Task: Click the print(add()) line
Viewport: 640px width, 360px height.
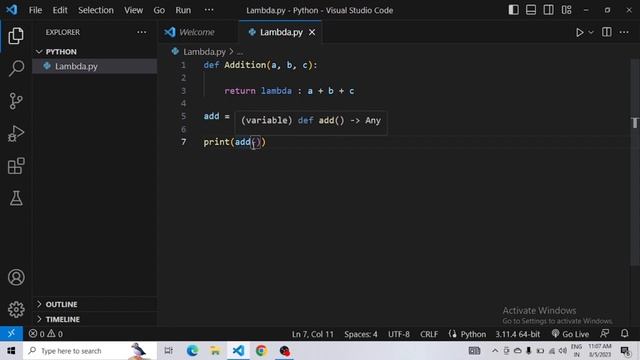Action: (235, 142)
